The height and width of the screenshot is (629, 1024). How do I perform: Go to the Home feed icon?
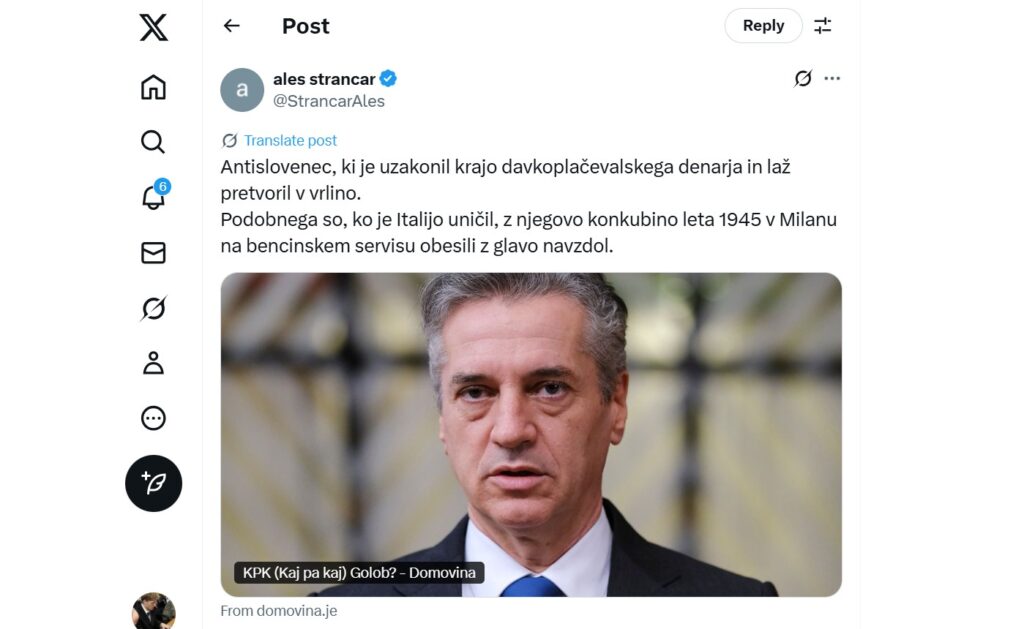click(153, 87)
